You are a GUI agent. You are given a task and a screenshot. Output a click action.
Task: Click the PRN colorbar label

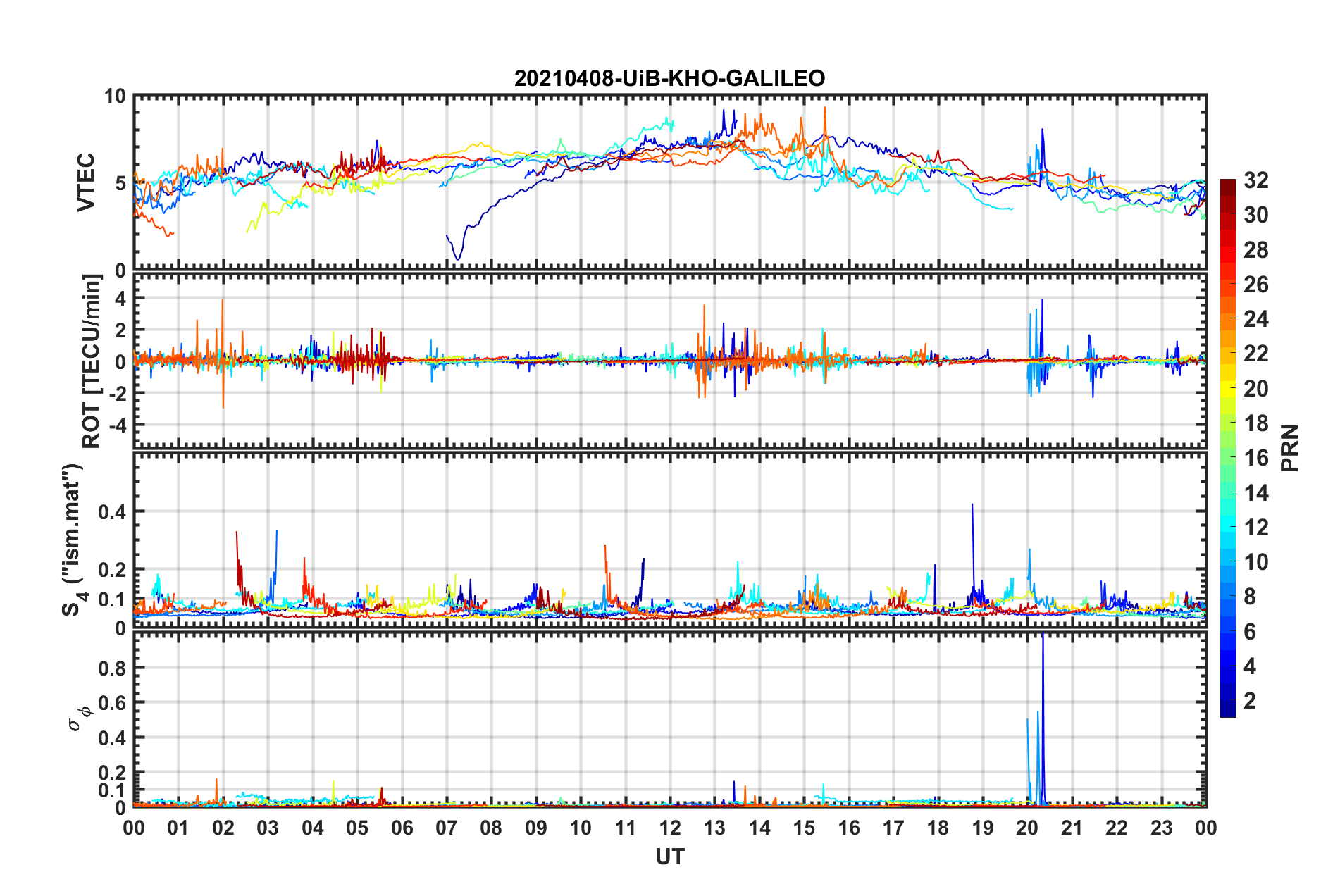[x=1289, y=448]
